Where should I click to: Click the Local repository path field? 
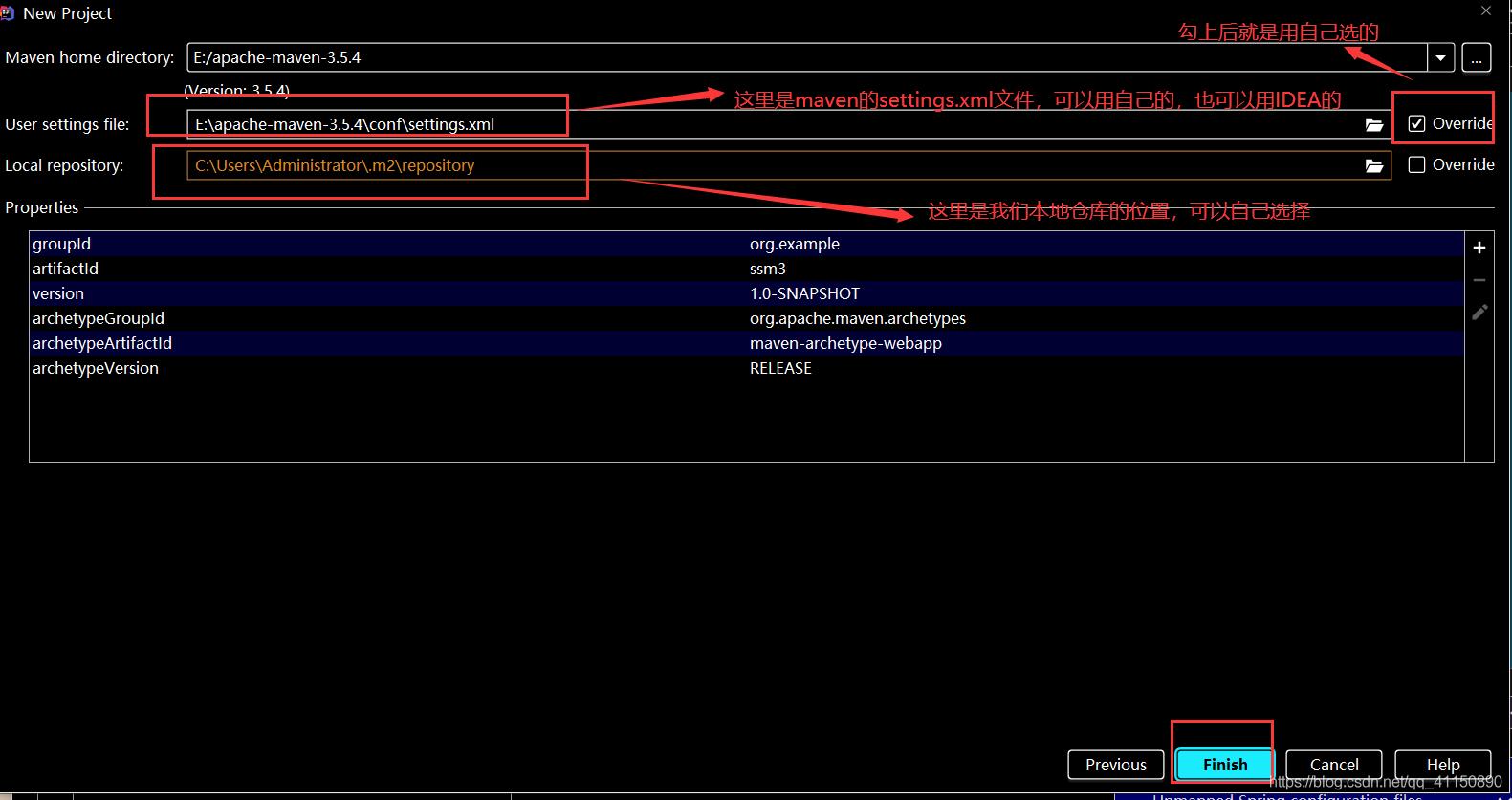click(x=765, y=165)
